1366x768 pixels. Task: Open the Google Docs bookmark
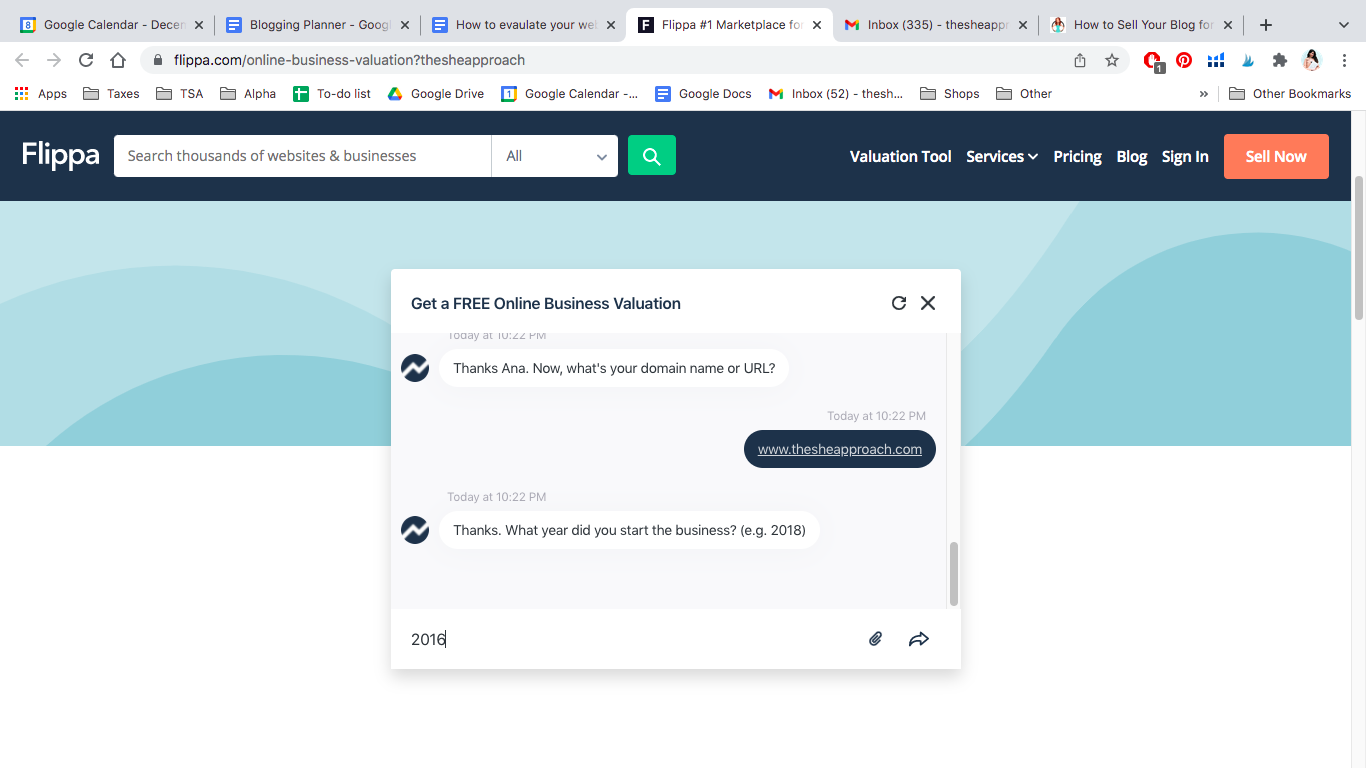pyautogui.click(x=703, y=94)
